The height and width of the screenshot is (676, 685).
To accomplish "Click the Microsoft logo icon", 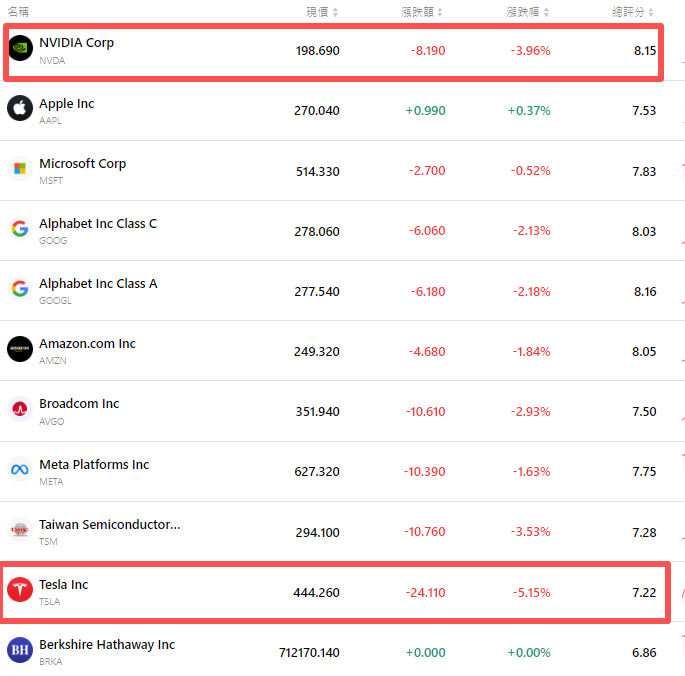I will pos(20,168).
